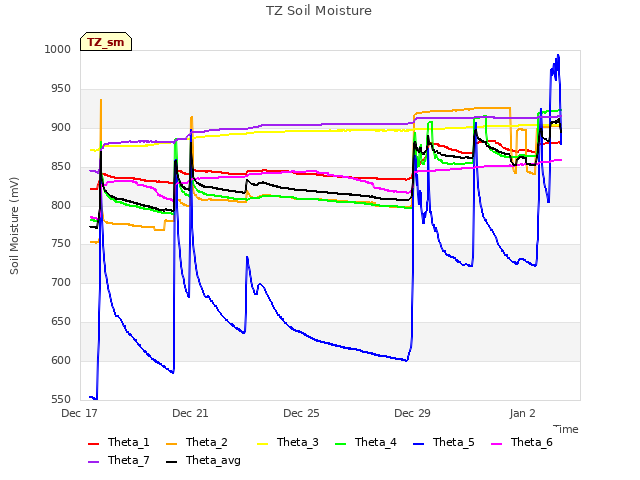640x480 pixels.
Task: Toggle Theta_3 series in legend
Action: [x=288, y=442]
